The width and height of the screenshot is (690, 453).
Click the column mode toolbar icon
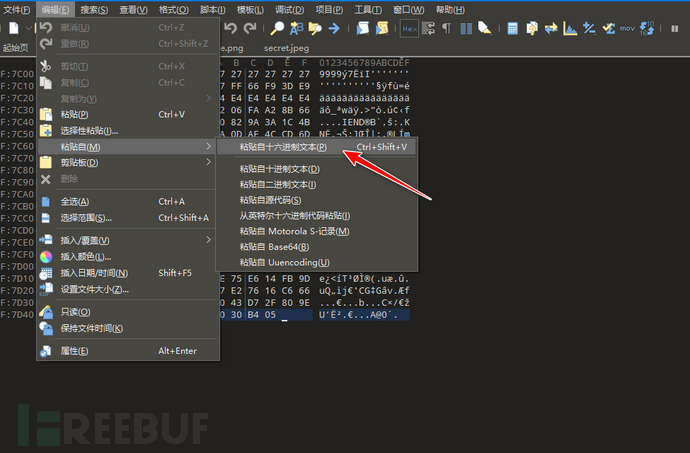pyautogui.click(x=466, y=29)
